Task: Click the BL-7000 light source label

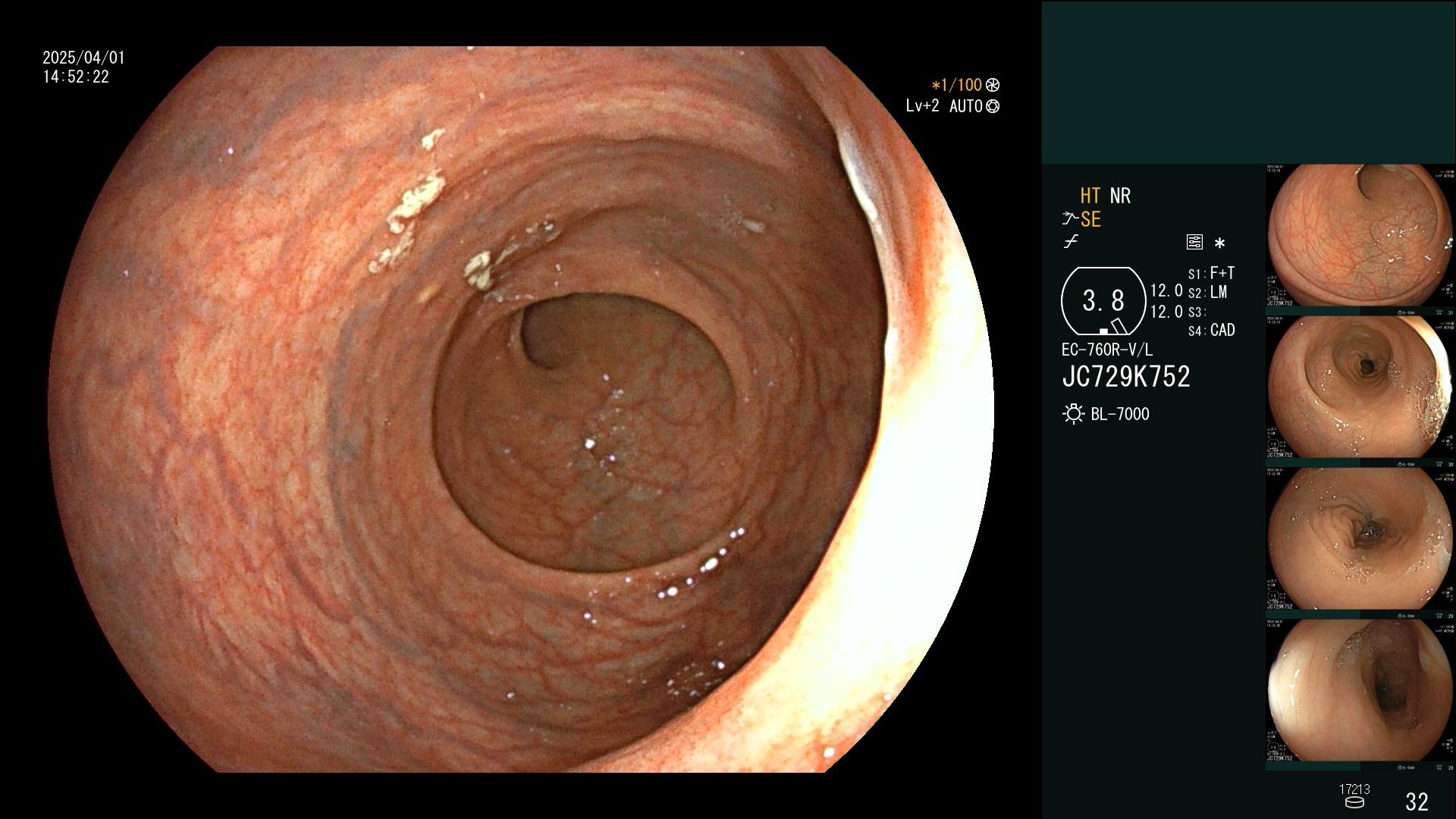Action: (1120, 414)
